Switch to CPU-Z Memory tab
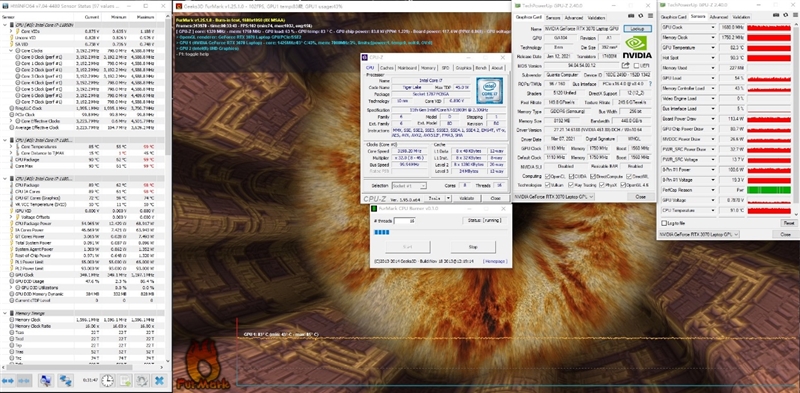800x393 pixels. (428, 67)
